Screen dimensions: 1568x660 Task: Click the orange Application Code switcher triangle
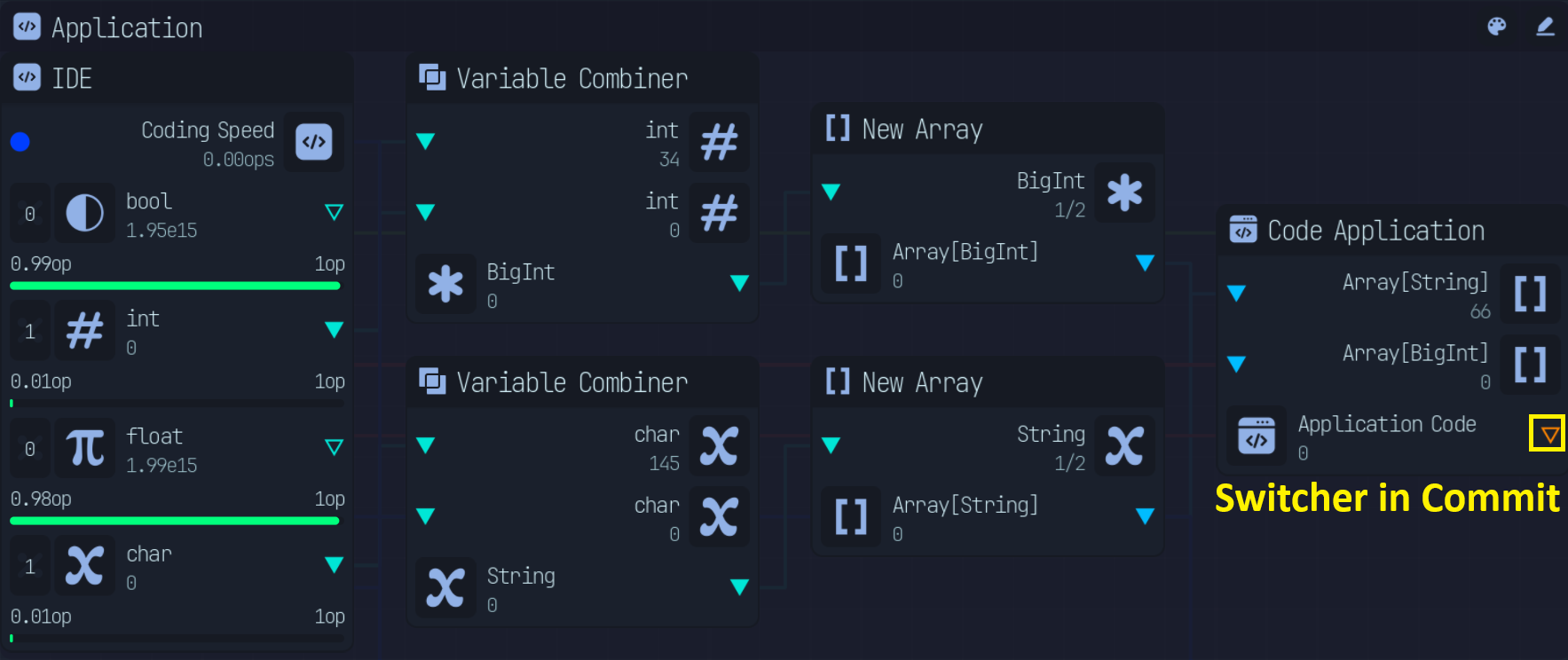(1549, 435)
